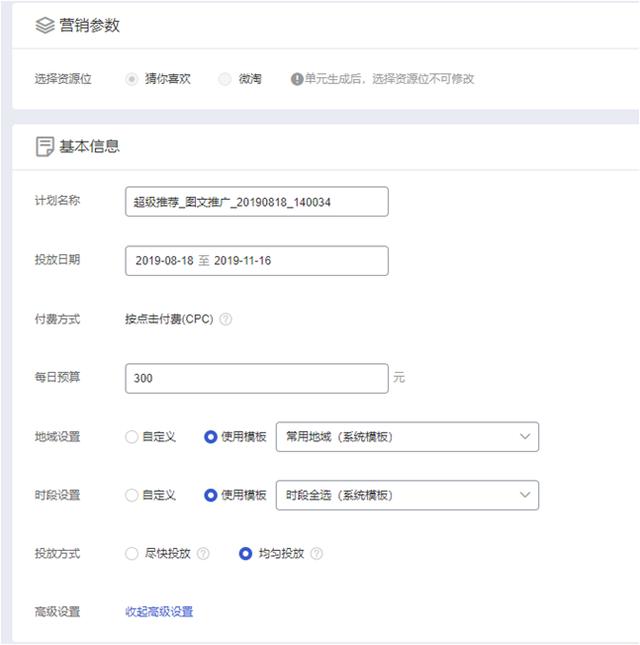Open the 投放日期 date range field

(x=257, y=261)
